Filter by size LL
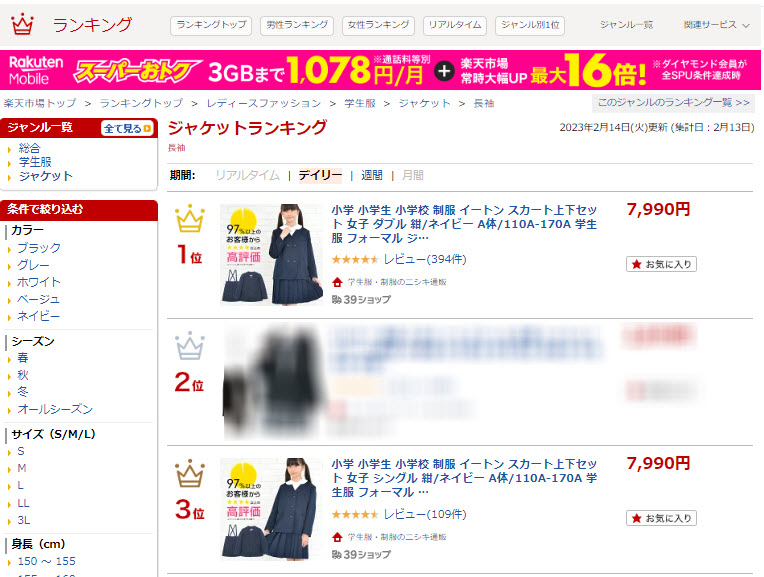764x577 pixels. (23, 503)
